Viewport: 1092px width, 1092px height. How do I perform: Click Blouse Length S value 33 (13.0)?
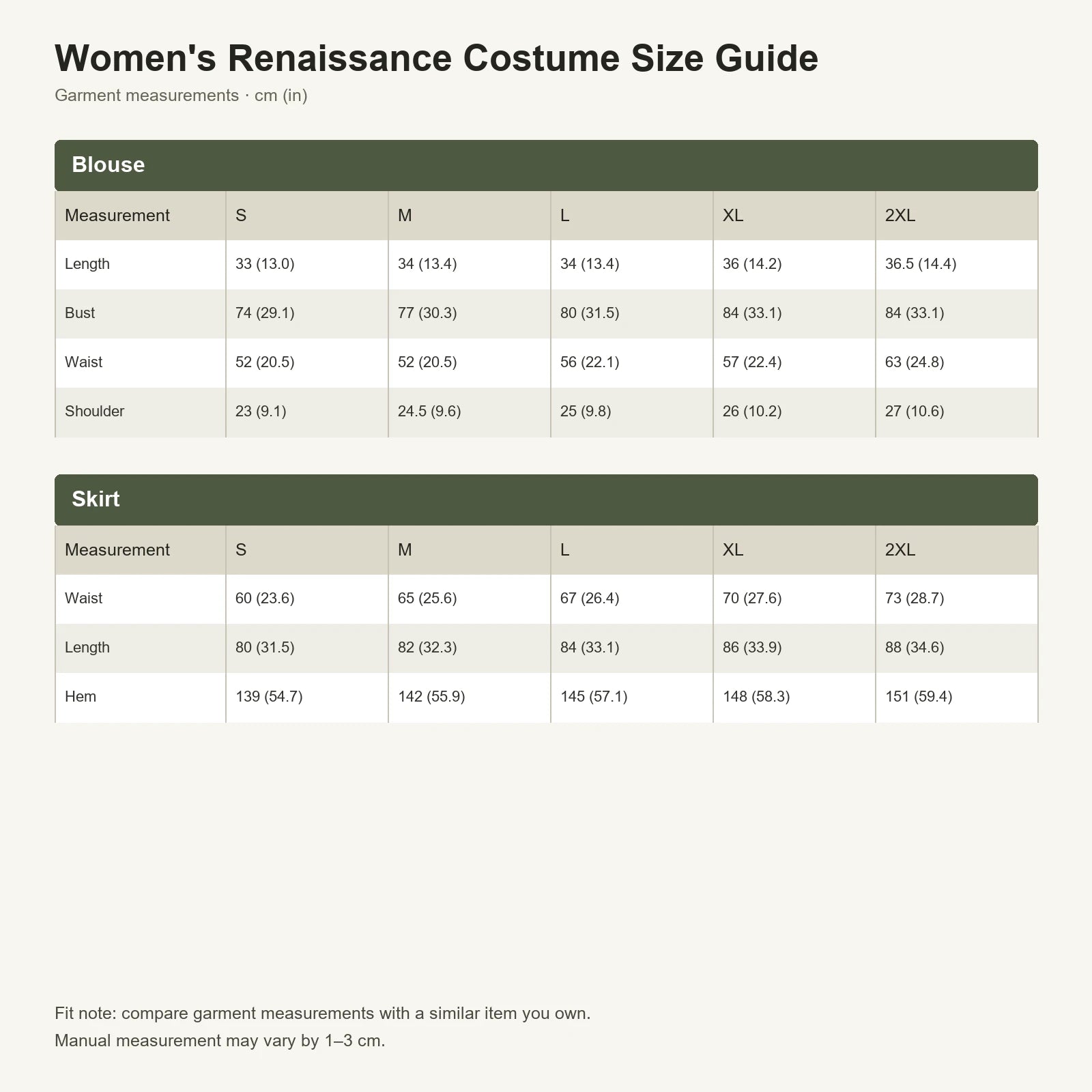tap(265, 264)
